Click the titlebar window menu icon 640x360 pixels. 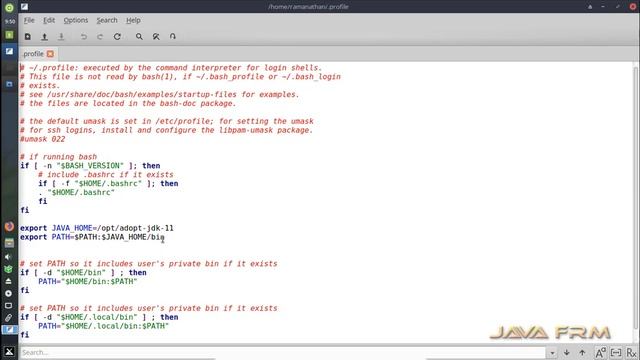pos(24,7)
